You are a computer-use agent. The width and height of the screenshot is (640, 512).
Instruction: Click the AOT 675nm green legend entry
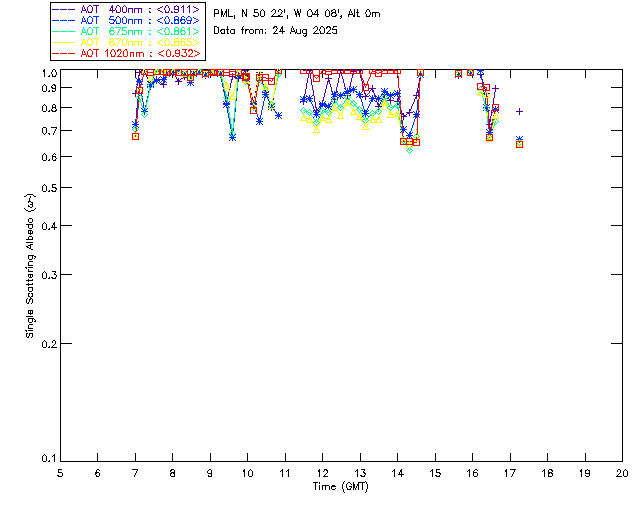pos(126,31)
